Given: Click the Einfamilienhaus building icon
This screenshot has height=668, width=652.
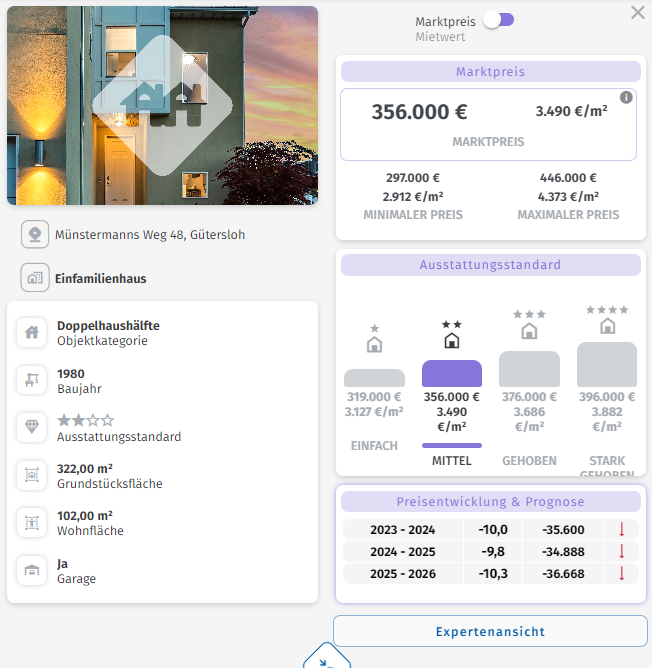Looking at the screenshot, I should coord(35,278).
